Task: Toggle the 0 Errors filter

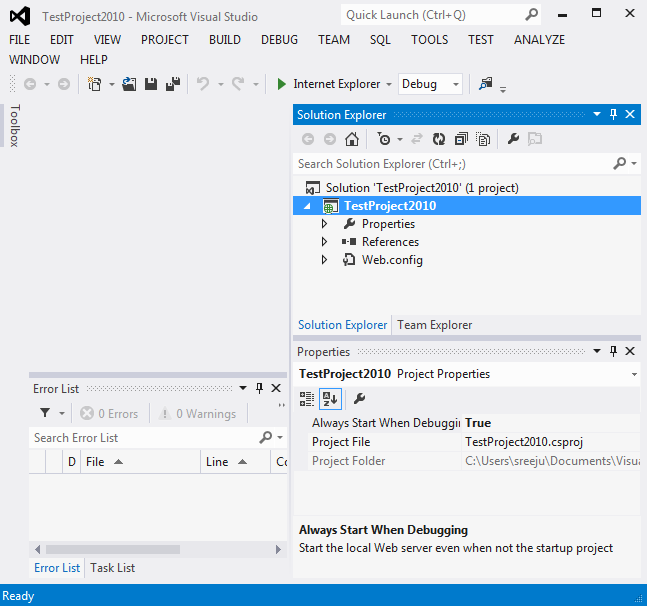Action: pyautogui.click(x=109, y=413)
